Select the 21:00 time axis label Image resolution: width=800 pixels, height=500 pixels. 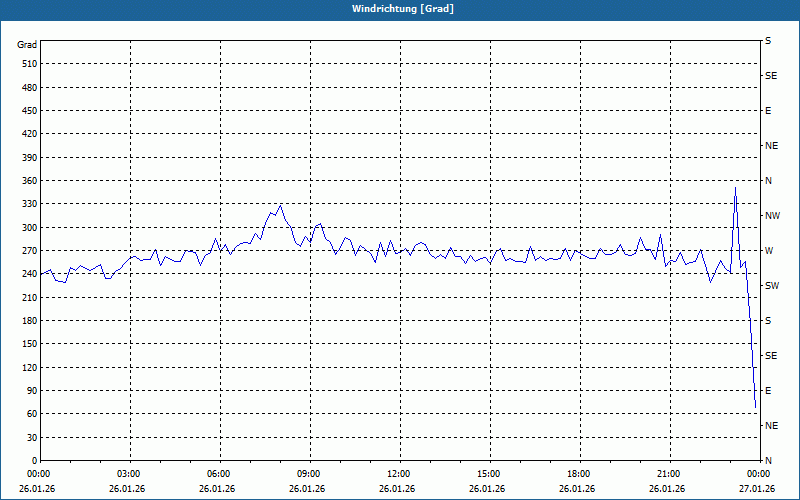tap(669, 474)
